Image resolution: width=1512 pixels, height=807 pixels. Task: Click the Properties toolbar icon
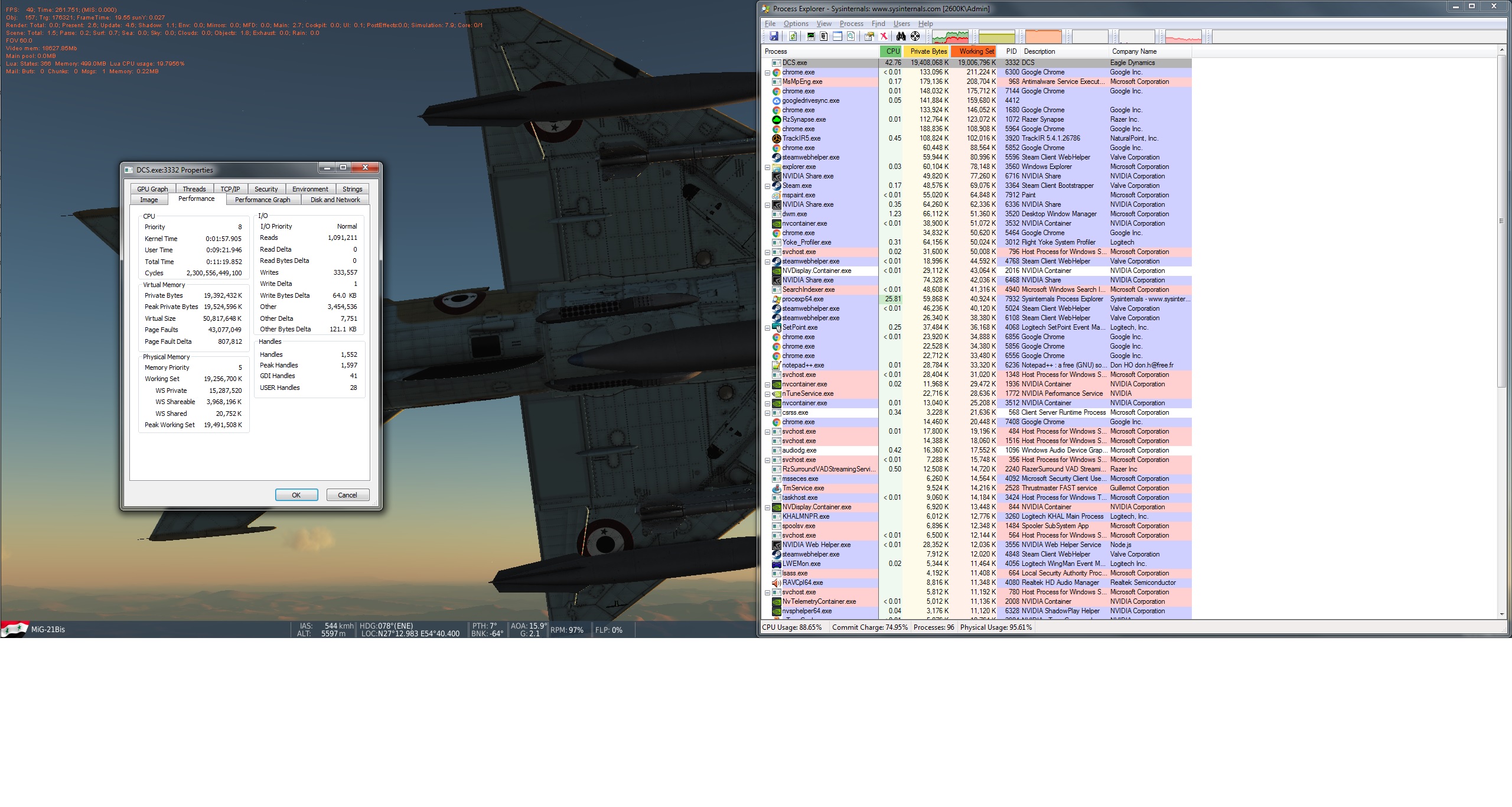click(x=869, y=37)
